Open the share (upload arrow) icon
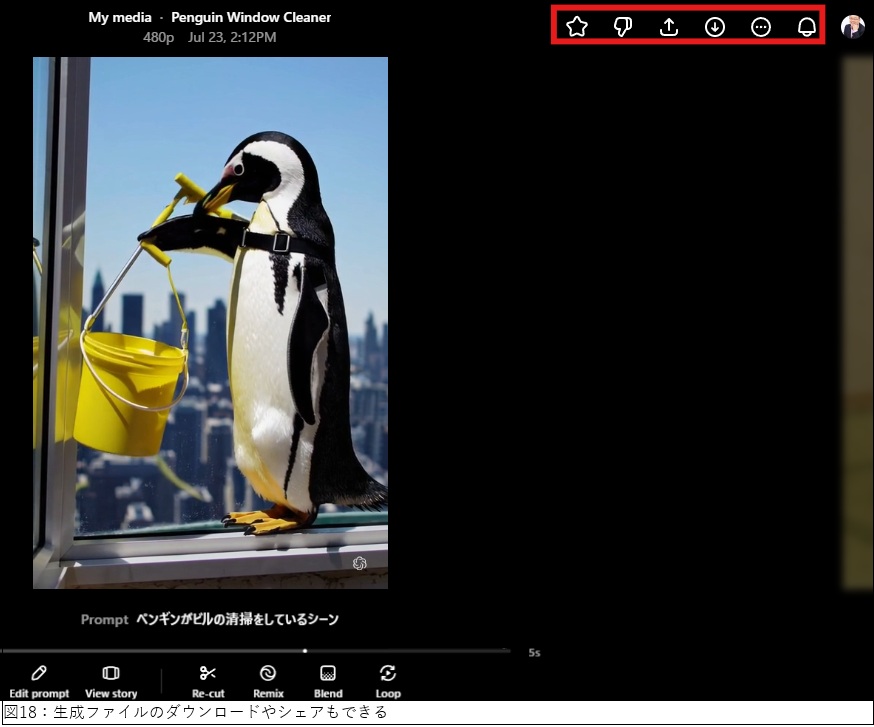Screen dimensions: 874x727 [669, 27]
